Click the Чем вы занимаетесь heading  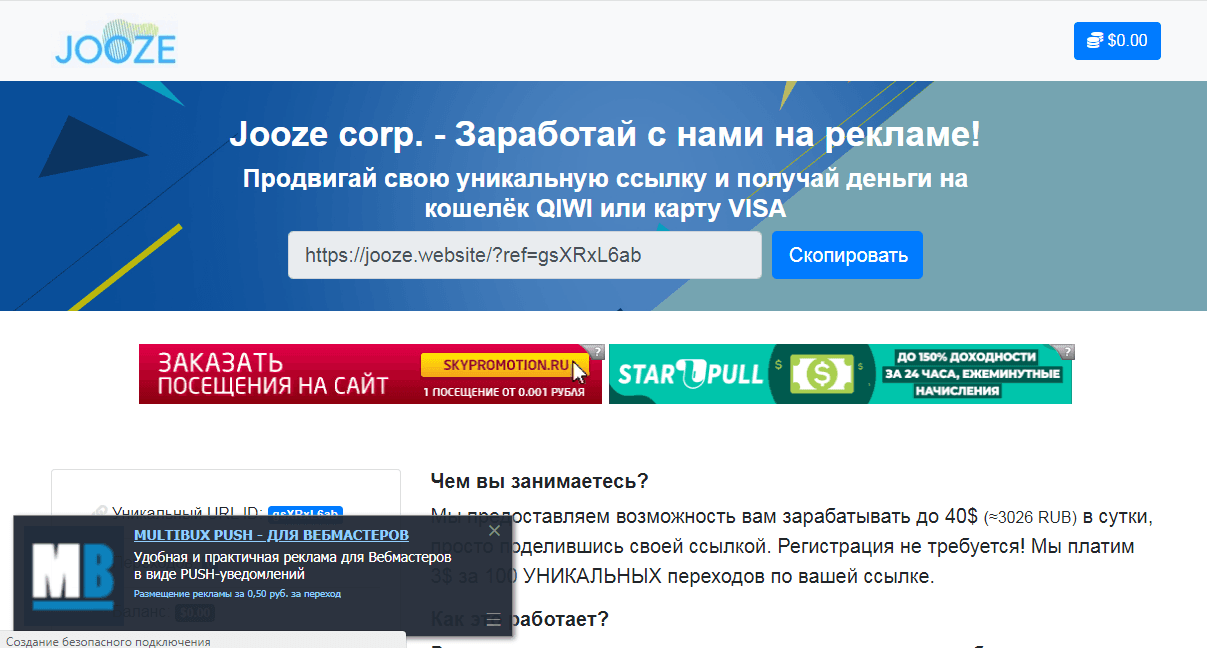(x=539, y=481)
